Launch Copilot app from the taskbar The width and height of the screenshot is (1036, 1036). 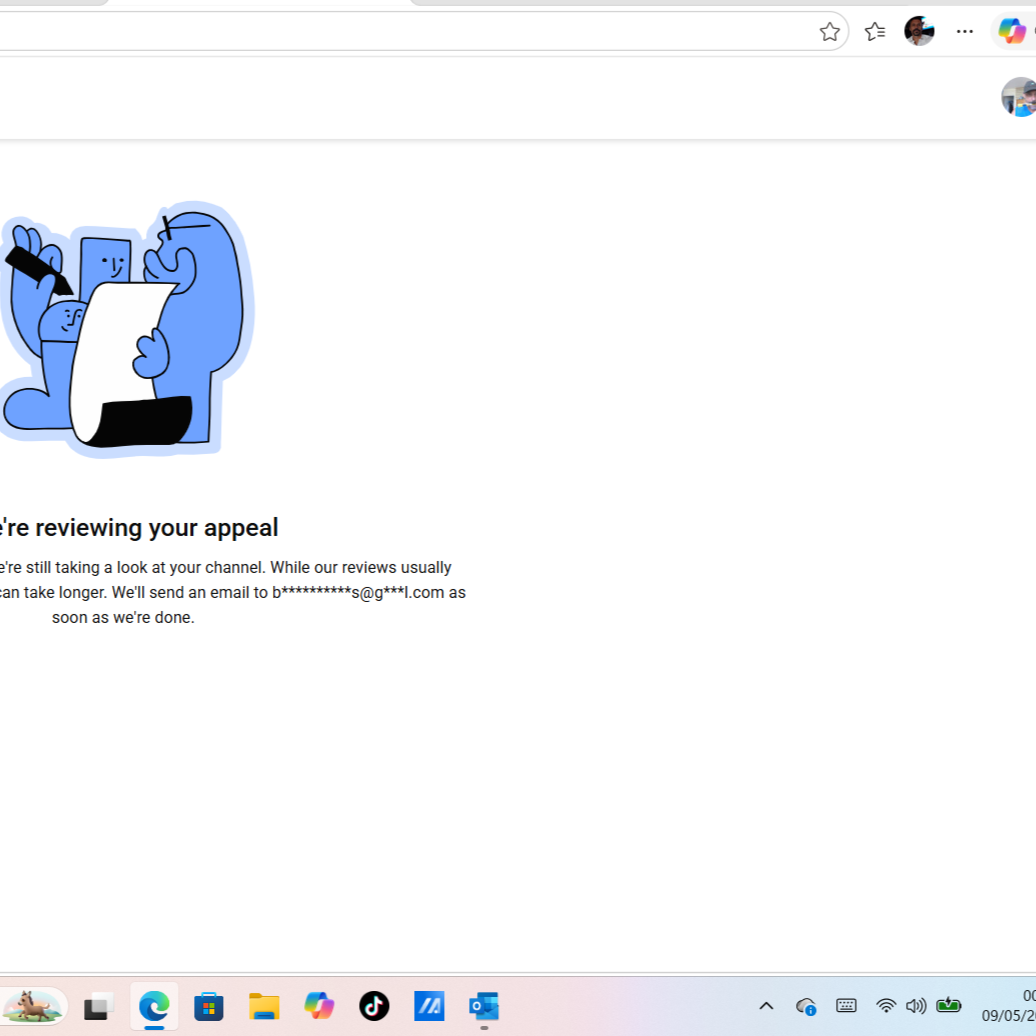(x=319, y=1006)
